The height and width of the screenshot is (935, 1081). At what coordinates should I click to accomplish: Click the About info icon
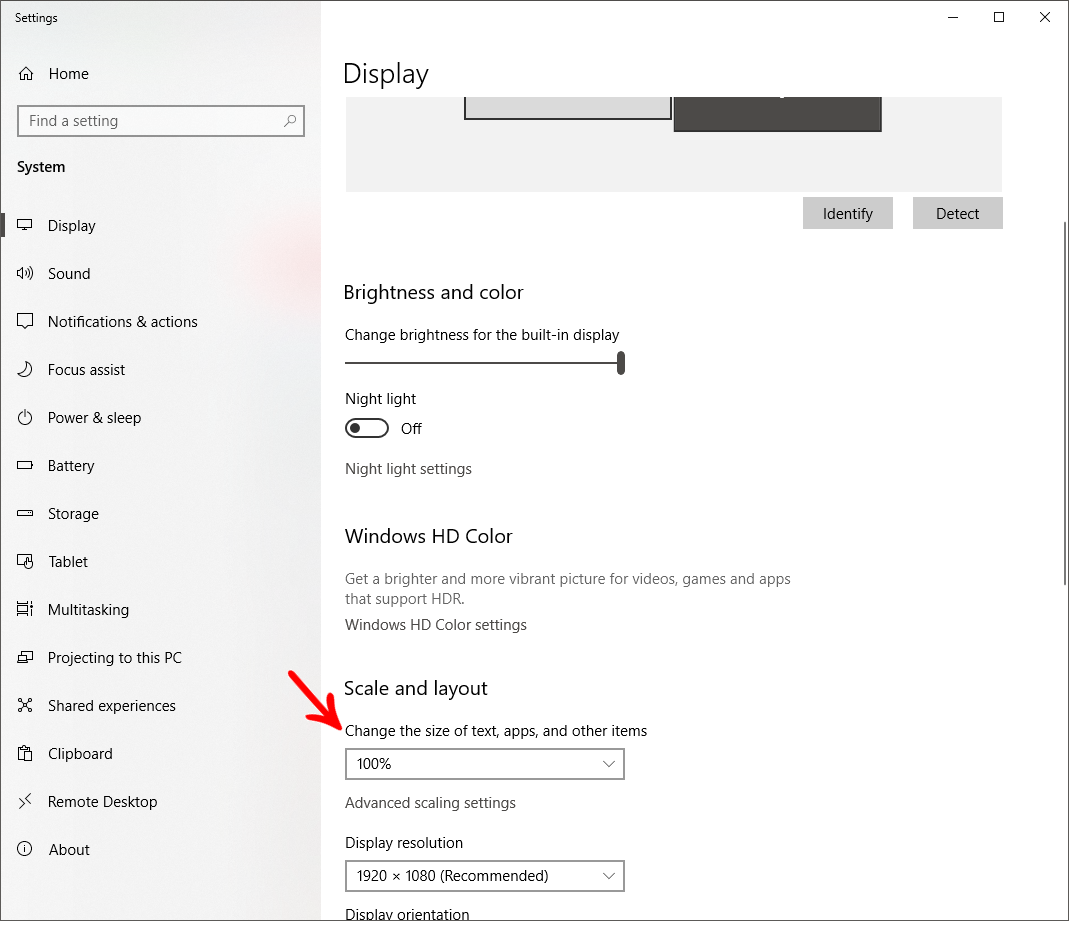[25, 849]
